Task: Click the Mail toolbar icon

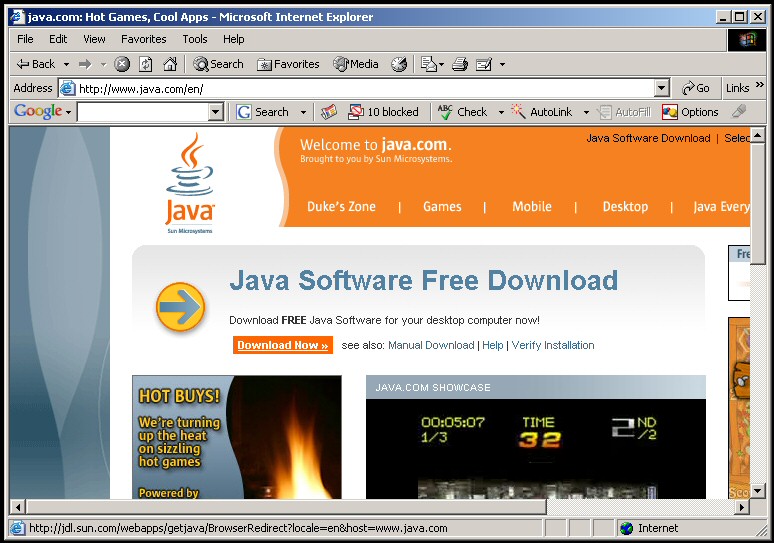Action: (428, 64)
